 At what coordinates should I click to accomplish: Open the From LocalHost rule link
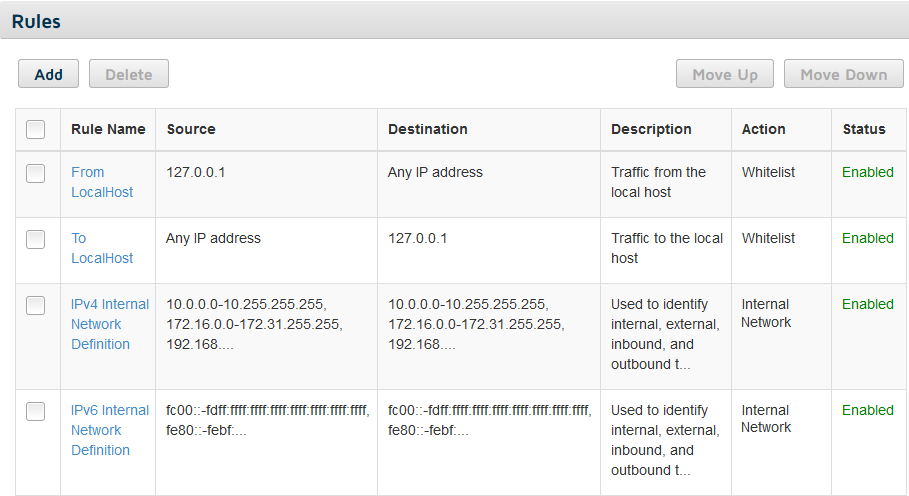(102, 182)
